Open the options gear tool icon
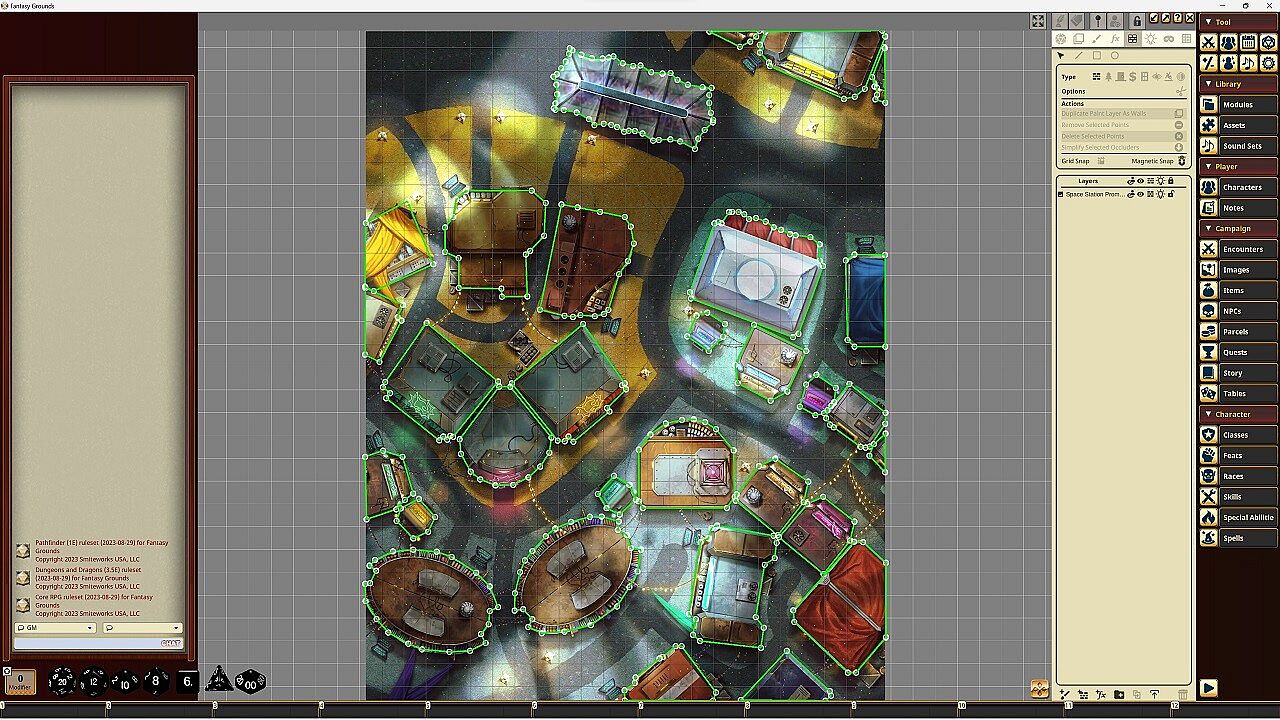Image resolution: width=1280 pixels, height=720 pixels. click(1268, 63)
